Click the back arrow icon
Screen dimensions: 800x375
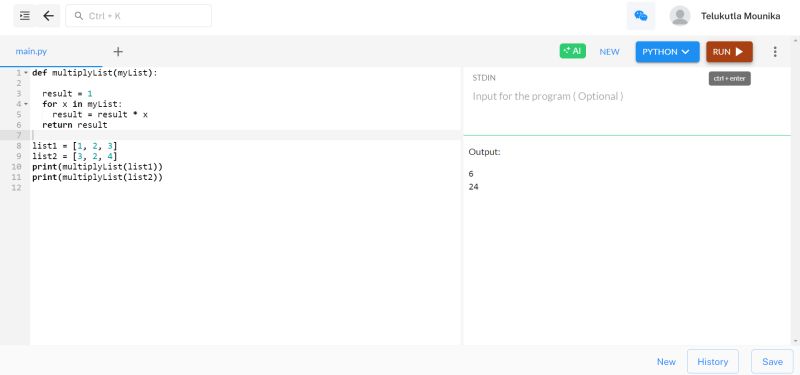tap(48, 16)
